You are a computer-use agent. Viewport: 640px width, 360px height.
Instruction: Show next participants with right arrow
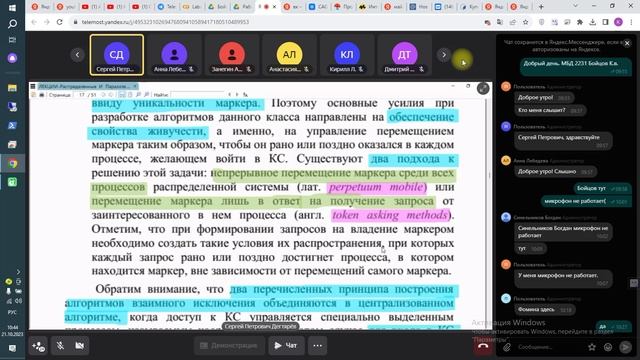tap(444, 55)
